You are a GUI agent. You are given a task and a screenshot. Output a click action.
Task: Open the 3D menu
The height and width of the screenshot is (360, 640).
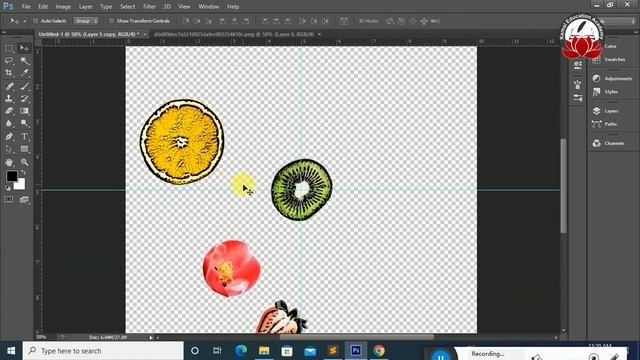[167, 7]
